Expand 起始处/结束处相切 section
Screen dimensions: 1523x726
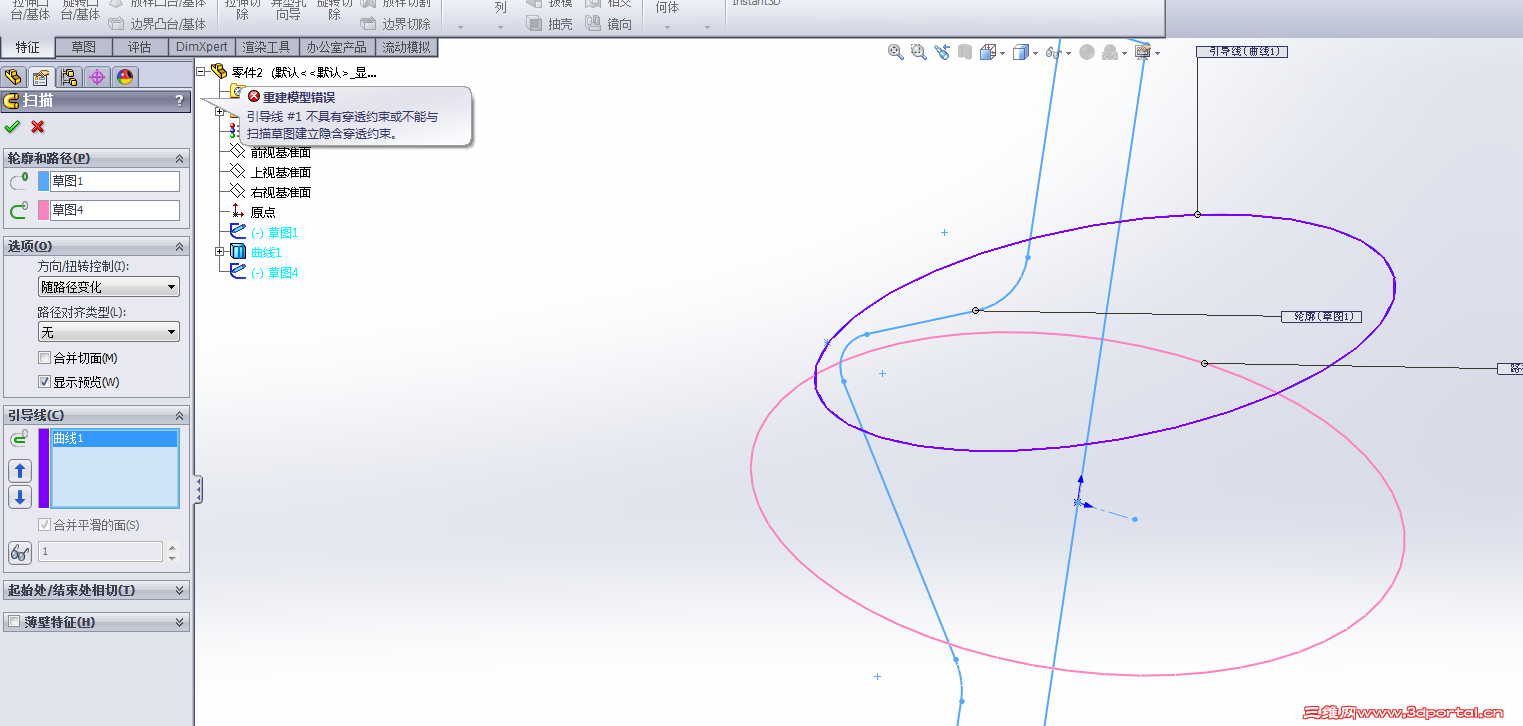tap(180, 591)
